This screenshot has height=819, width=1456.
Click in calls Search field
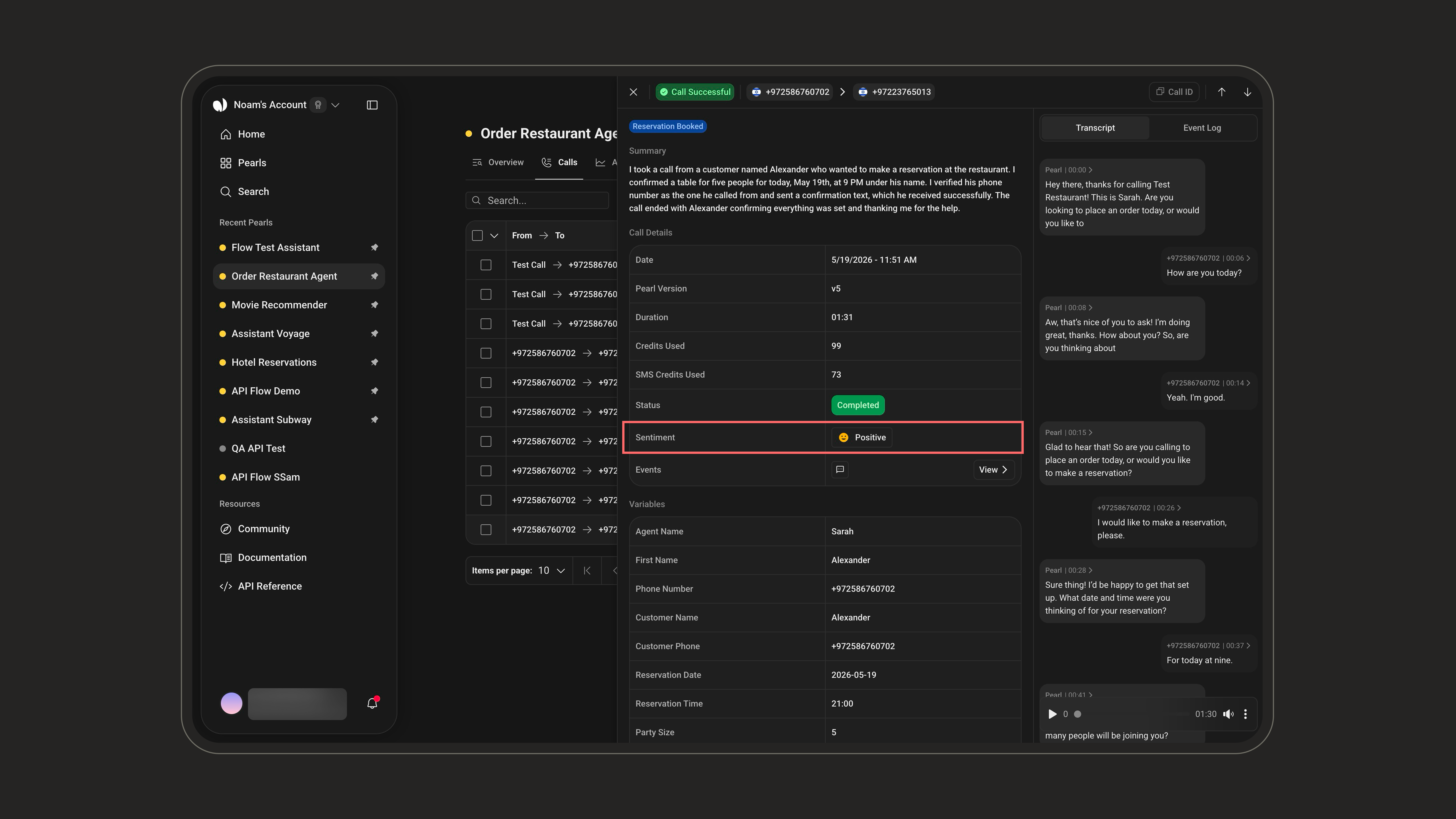click(x=537, y=201)
